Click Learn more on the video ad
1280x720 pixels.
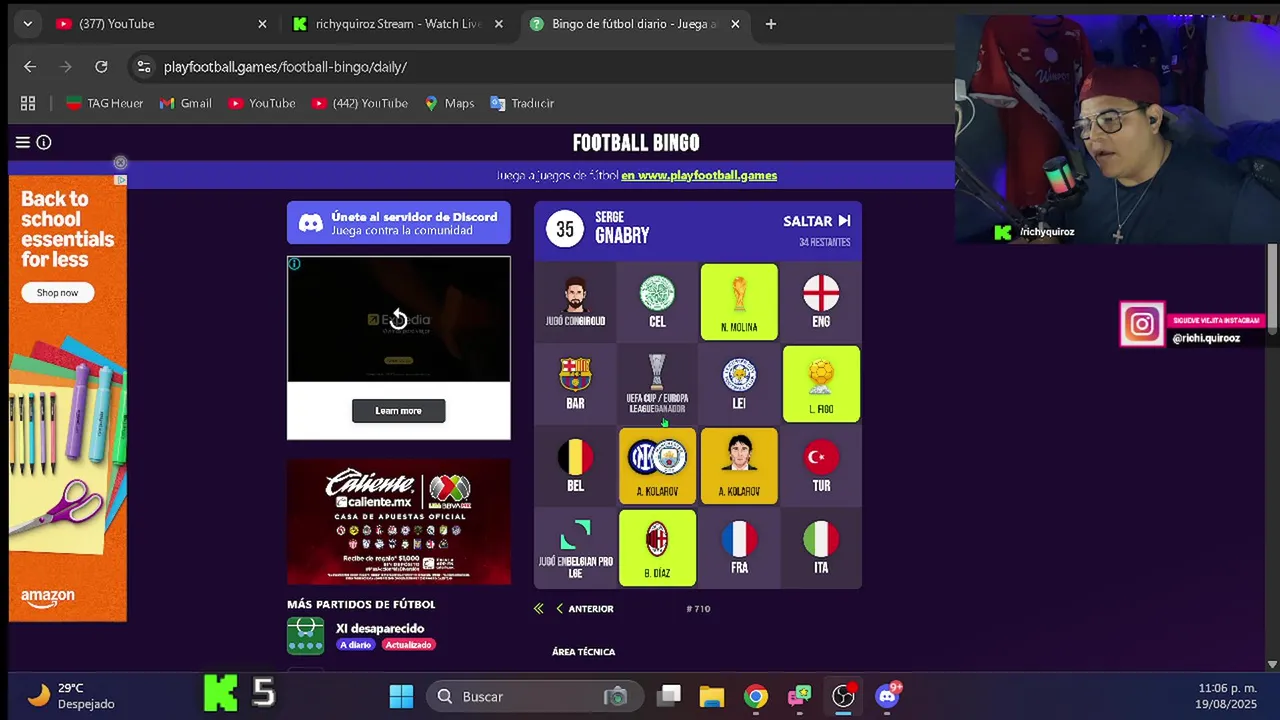coord(398,410)
